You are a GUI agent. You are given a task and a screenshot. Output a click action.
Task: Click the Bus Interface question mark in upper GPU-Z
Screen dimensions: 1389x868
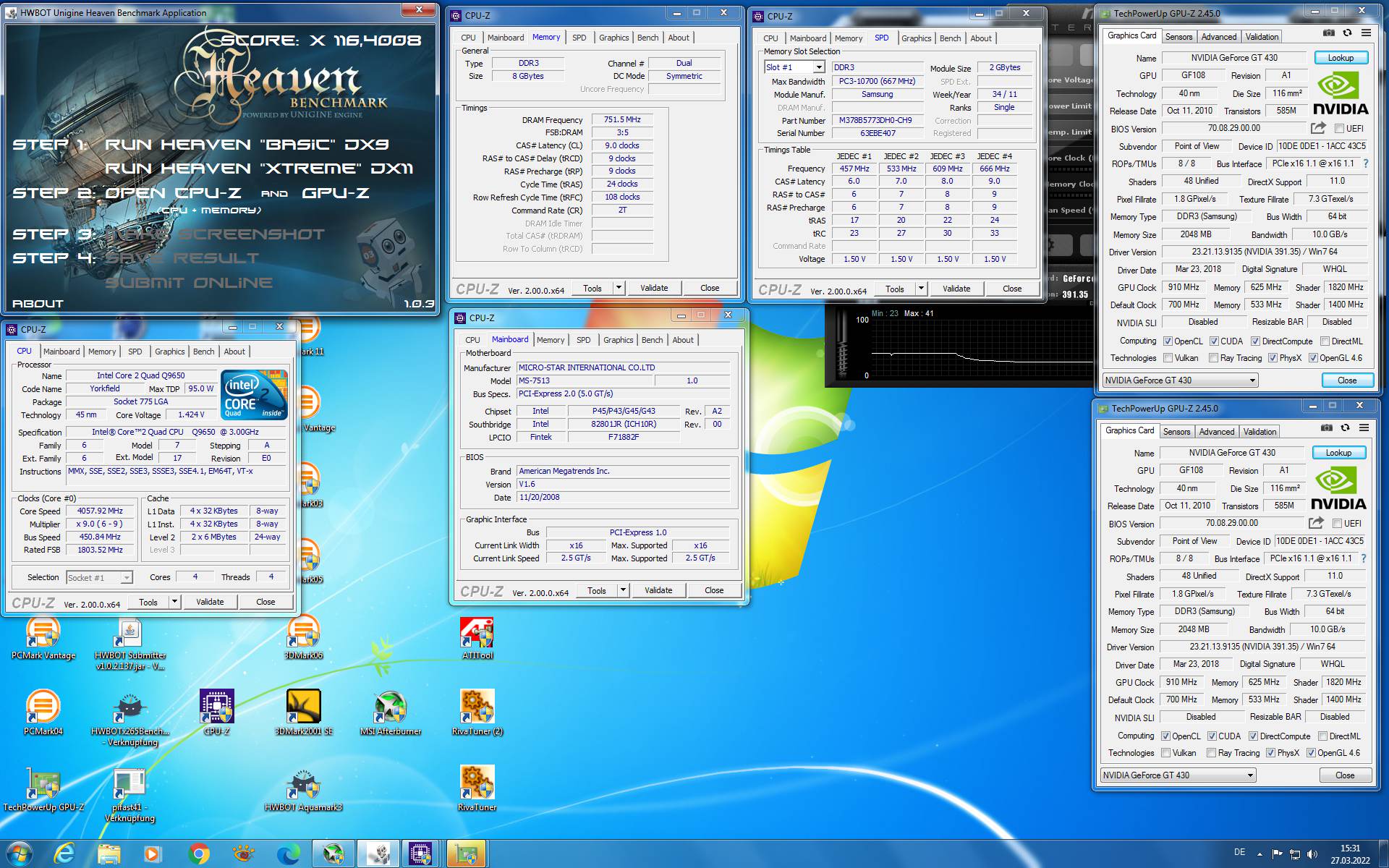(x=1366, y=163)
